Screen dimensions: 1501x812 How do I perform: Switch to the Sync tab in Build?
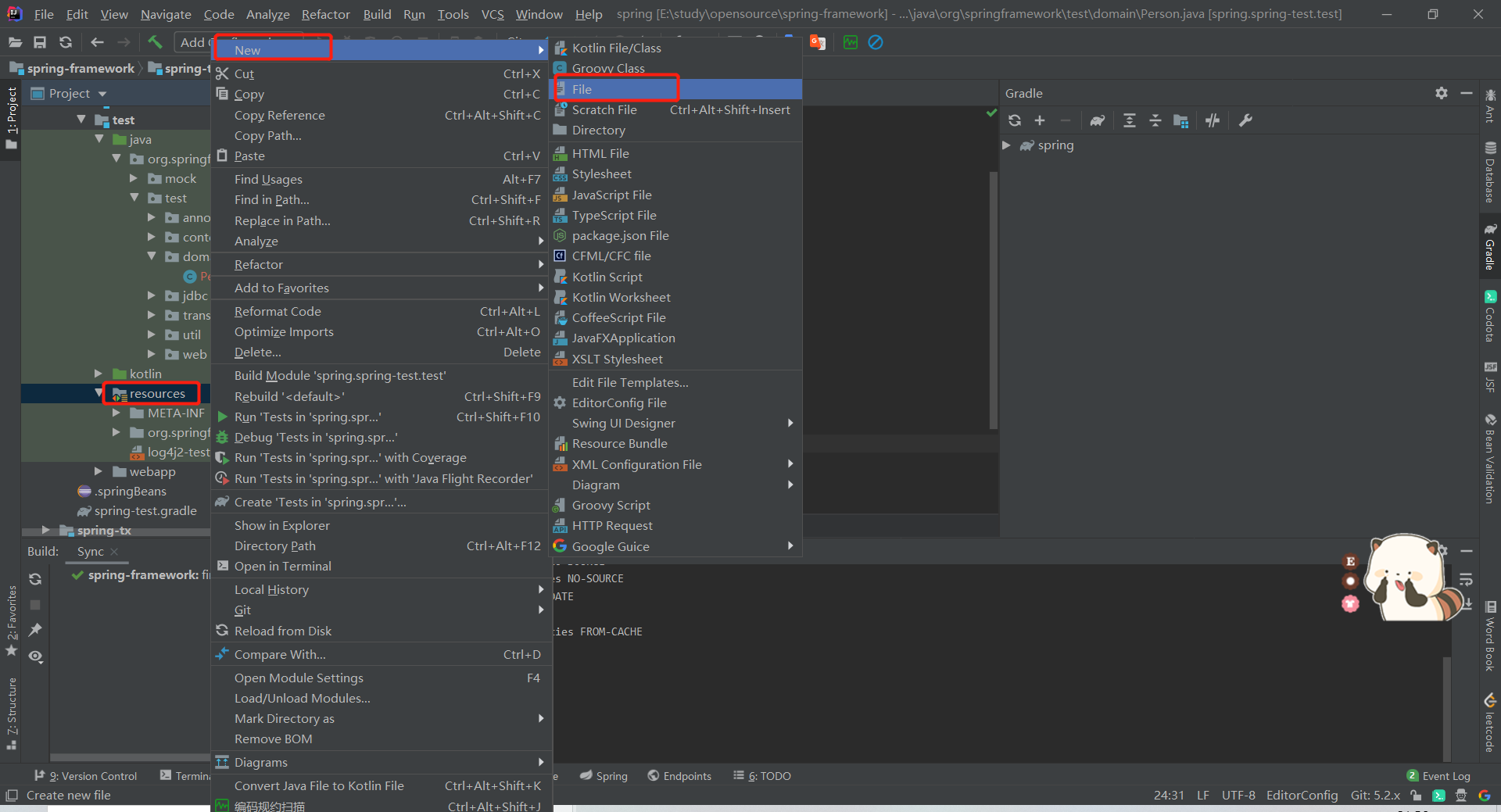[91, 552]
